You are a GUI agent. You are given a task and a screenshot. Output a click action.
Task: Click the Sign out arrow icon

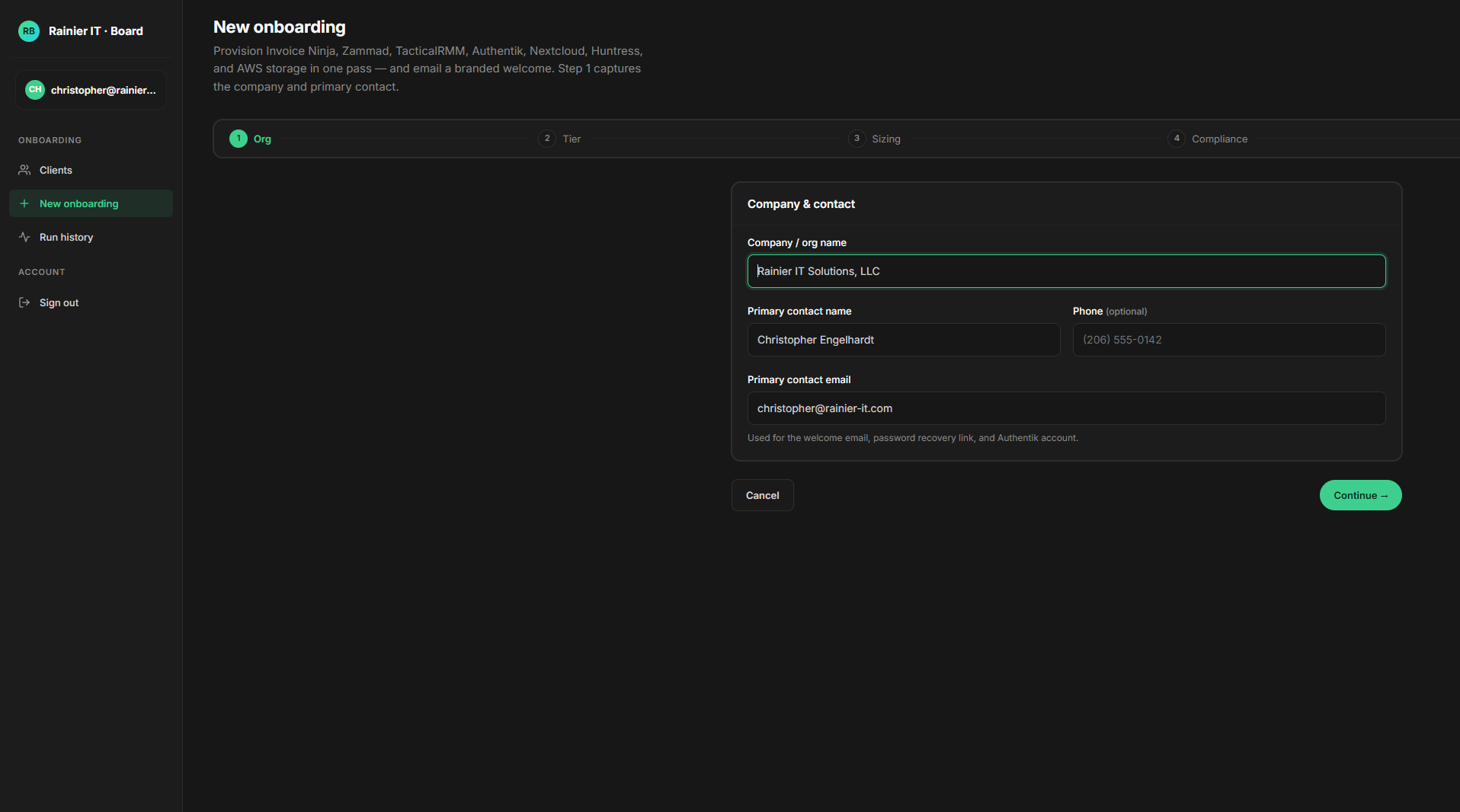(24, 302)
